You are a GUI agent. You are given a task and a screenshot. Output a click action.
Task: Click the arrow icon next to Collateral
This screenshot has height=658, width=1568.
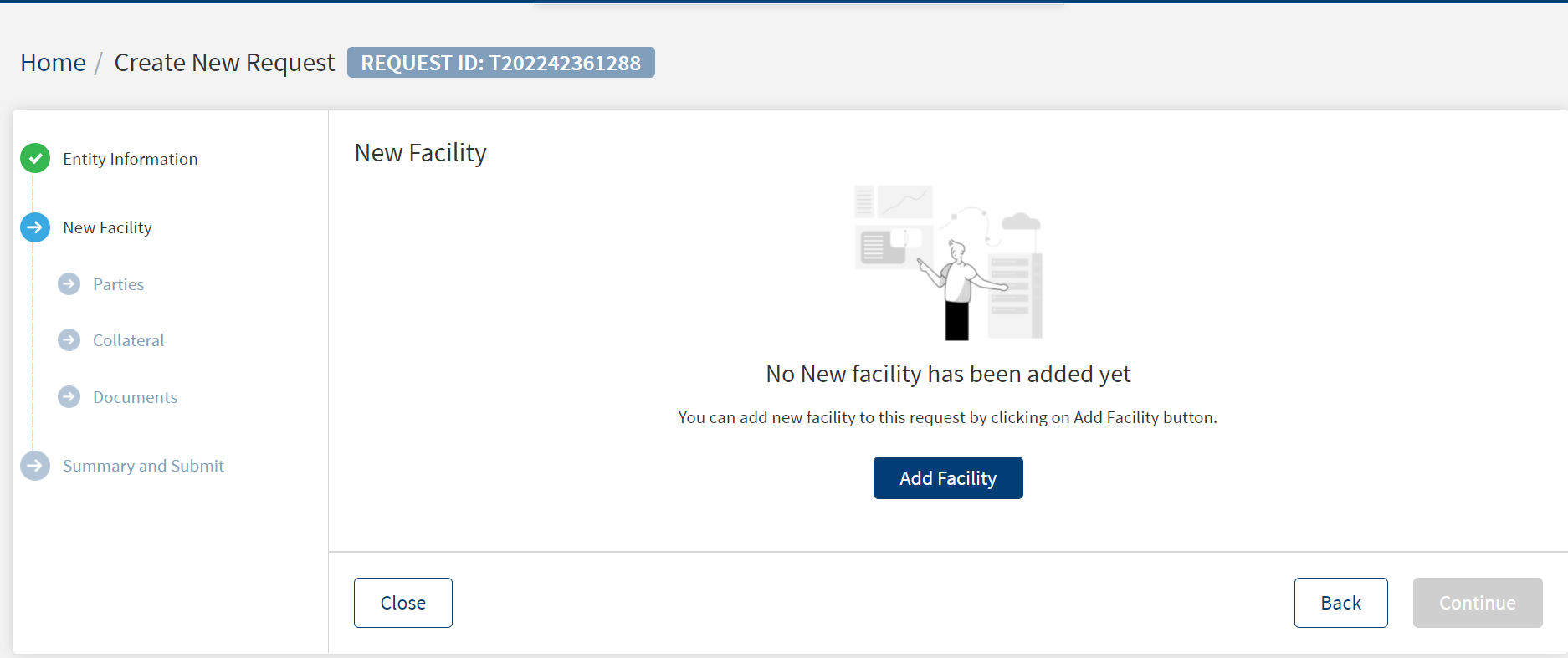pyautogui.click(x=69, y=340)
